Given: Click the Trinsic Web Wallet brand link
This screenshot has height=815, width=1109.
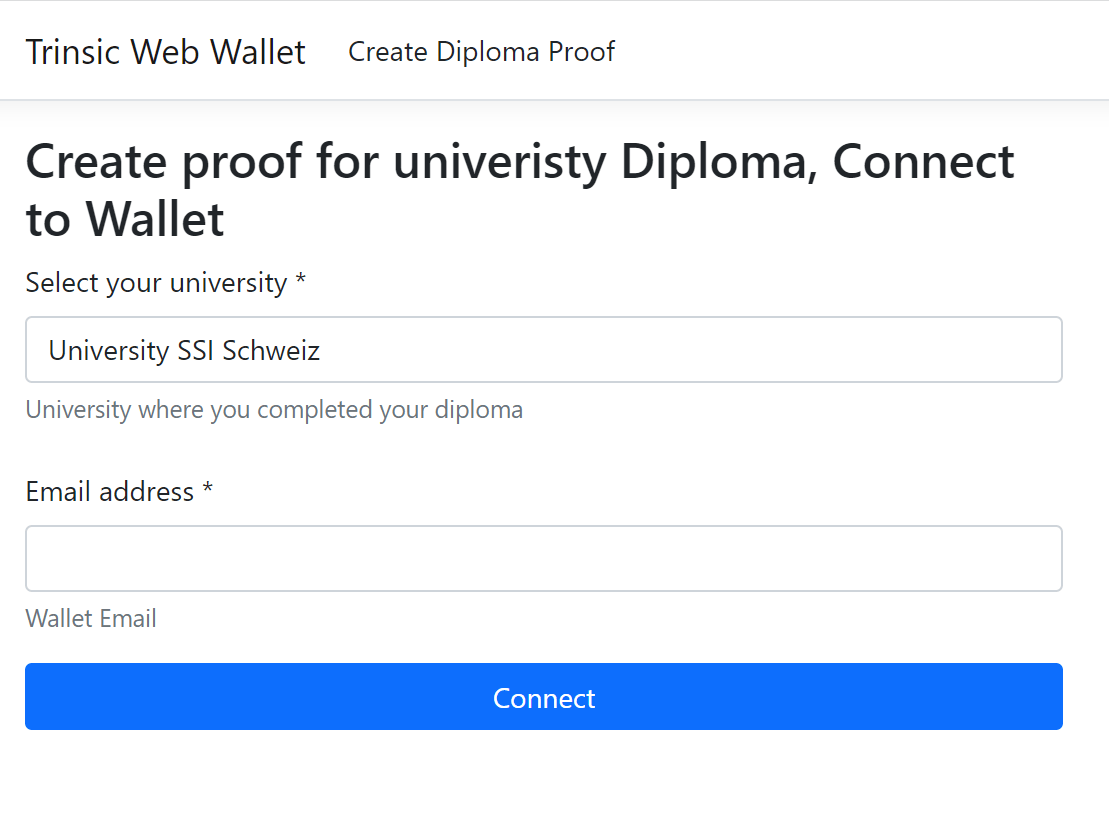Looking at the screenshot, I should (x=165, y=52).
